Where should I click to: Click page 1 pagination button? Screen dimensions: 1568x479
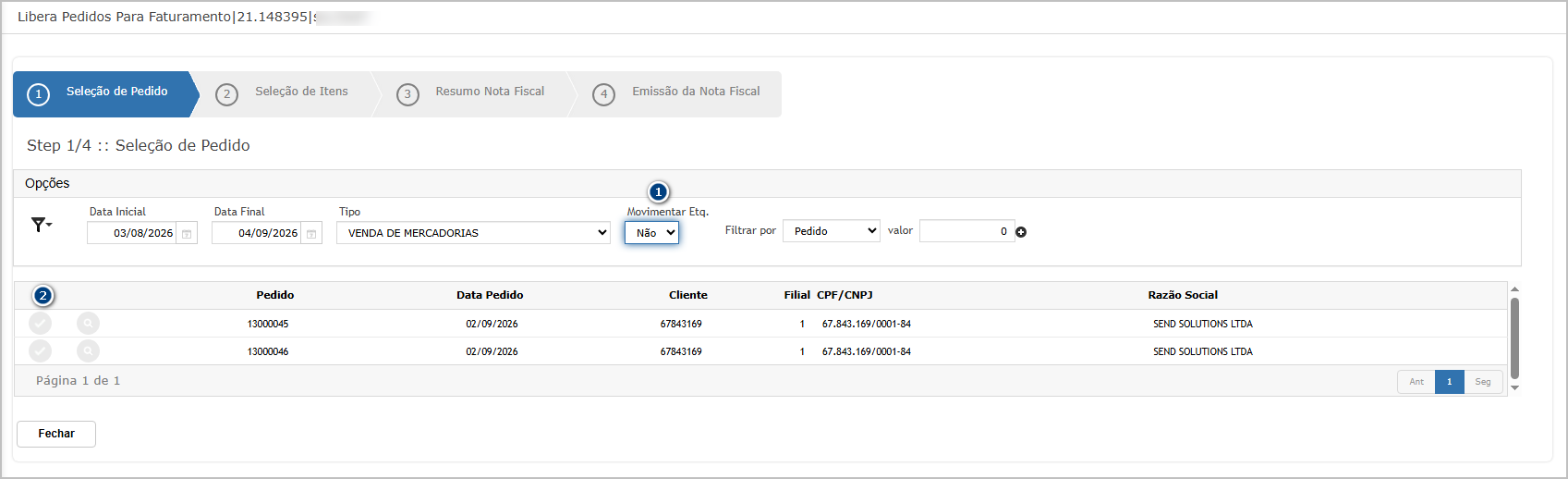click(1450, 382)
